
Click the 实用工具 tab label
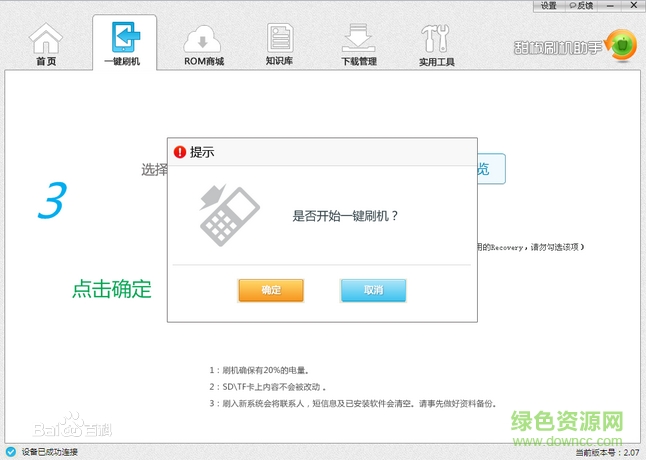437,62
